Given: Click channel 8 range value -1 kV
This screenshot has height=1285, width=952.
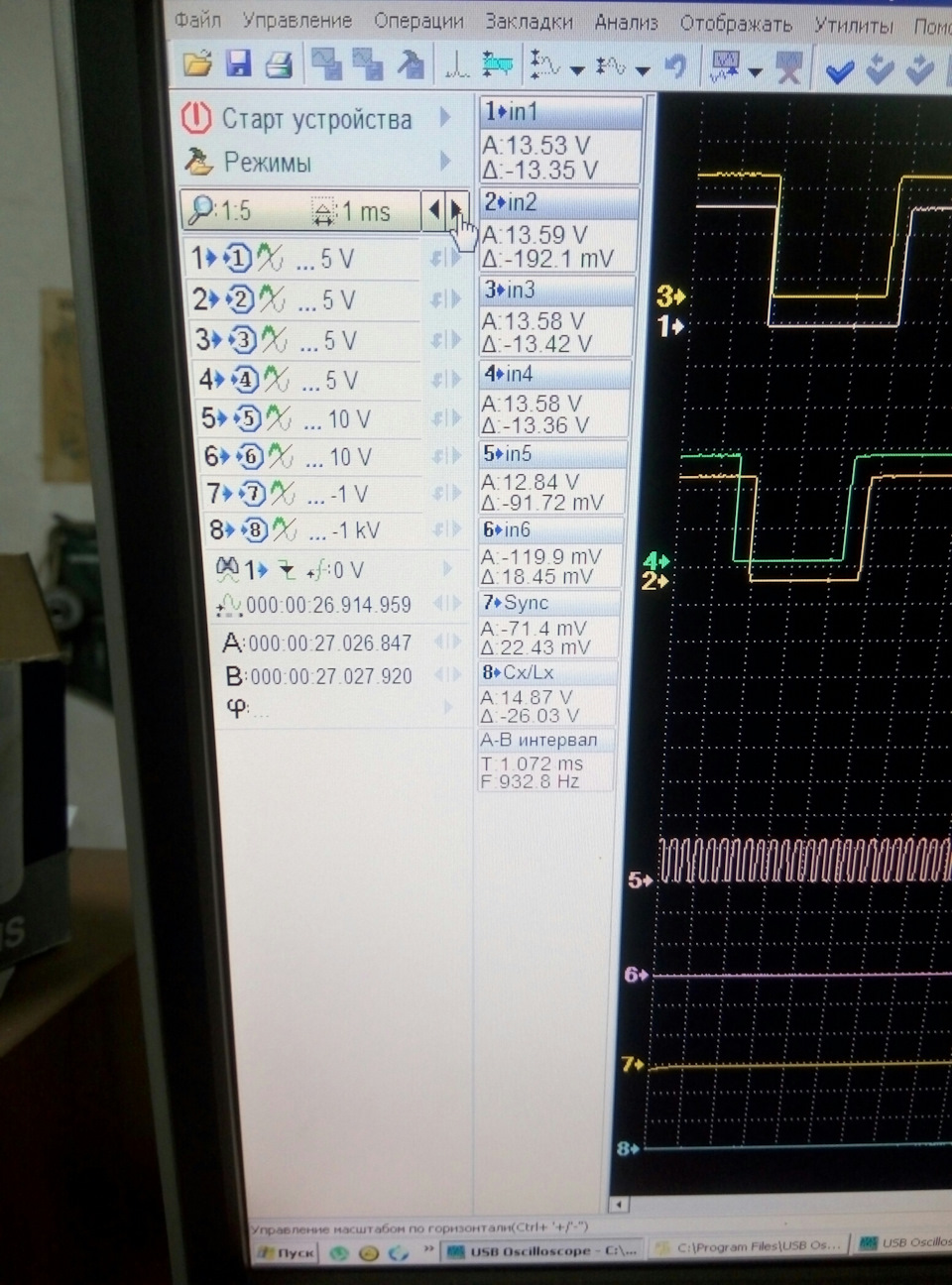Looking at the screenshot, I should click(x=356, y=530).
